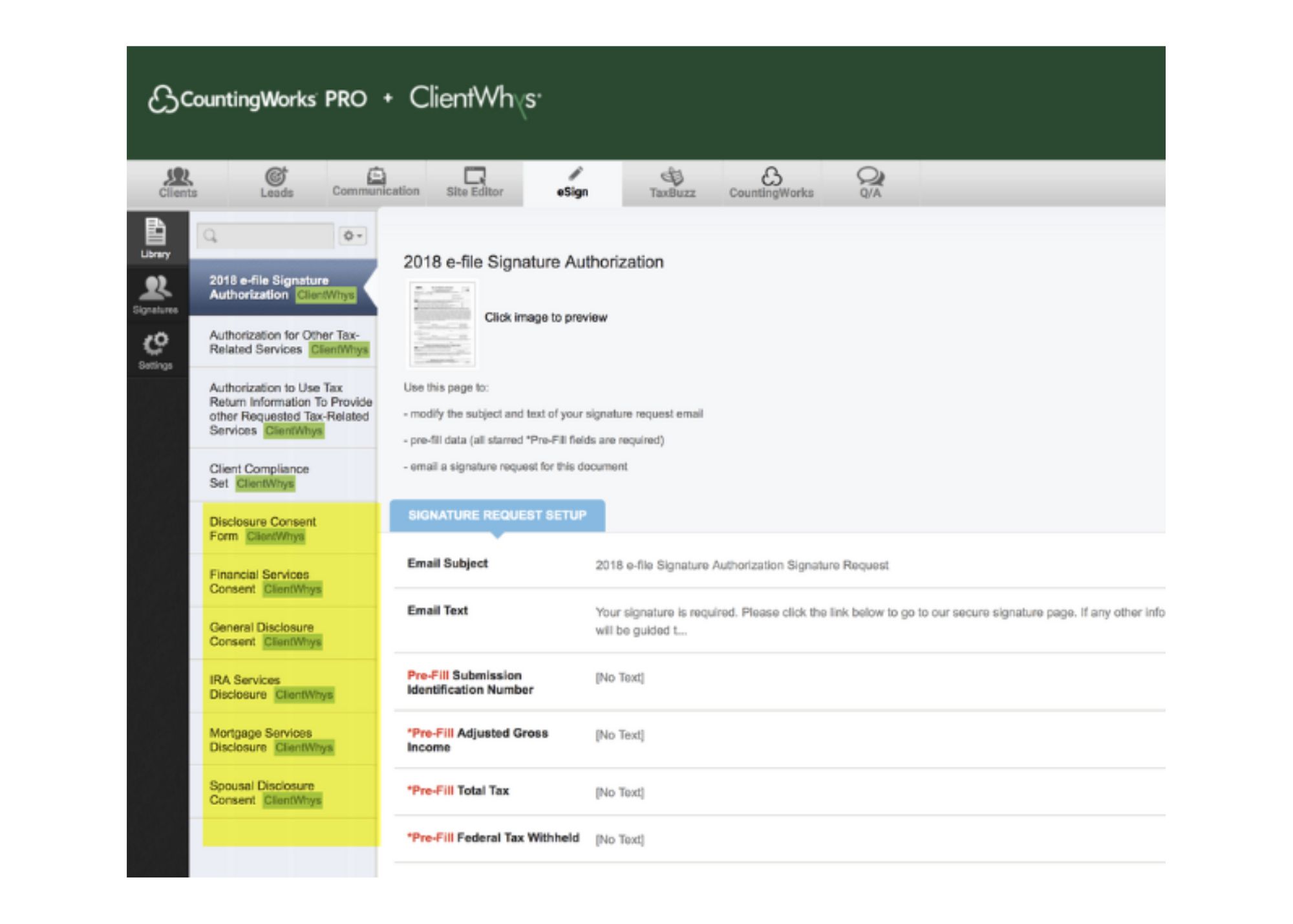Expand the gear dropdown beside the search box
This screenshot has width=1293, height=924.
[353, 236]
